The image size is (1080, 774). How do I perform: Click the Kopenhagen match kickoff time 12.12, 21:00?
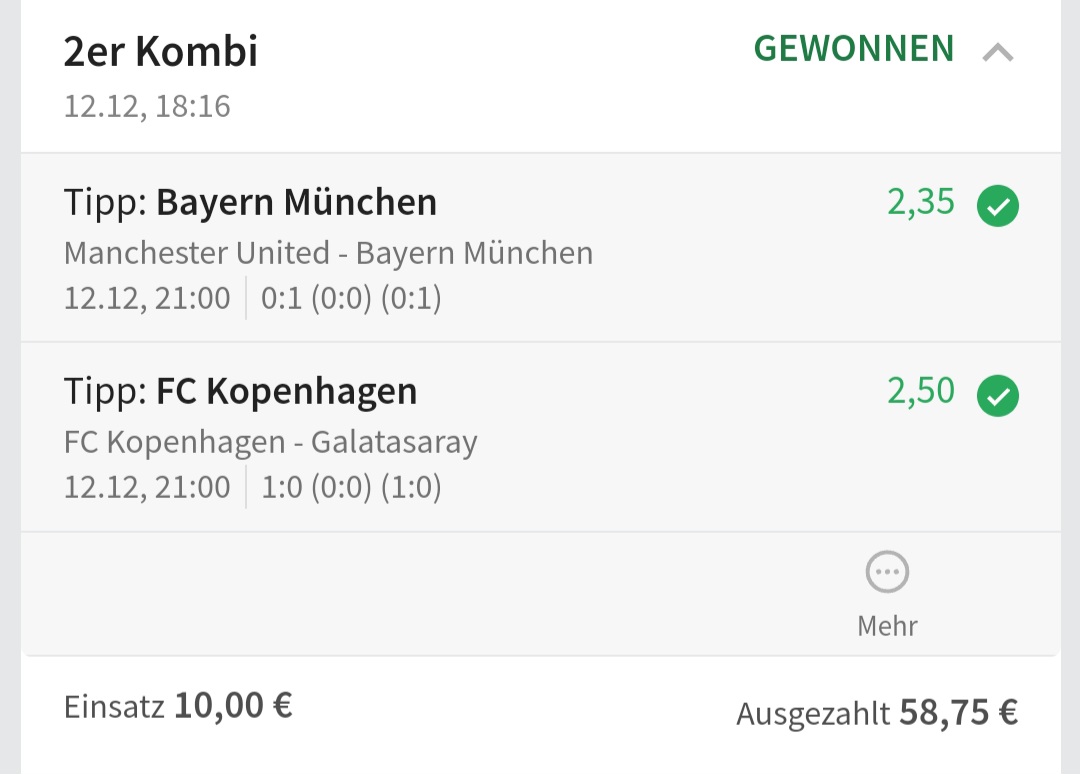point(147,487)
